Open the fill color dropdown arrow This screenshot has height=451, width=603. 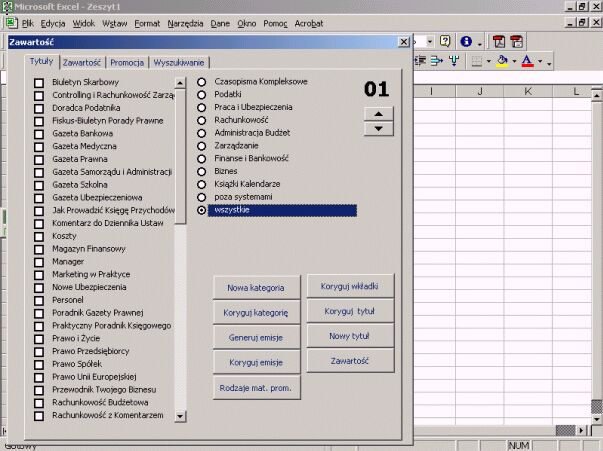[515, 62]
